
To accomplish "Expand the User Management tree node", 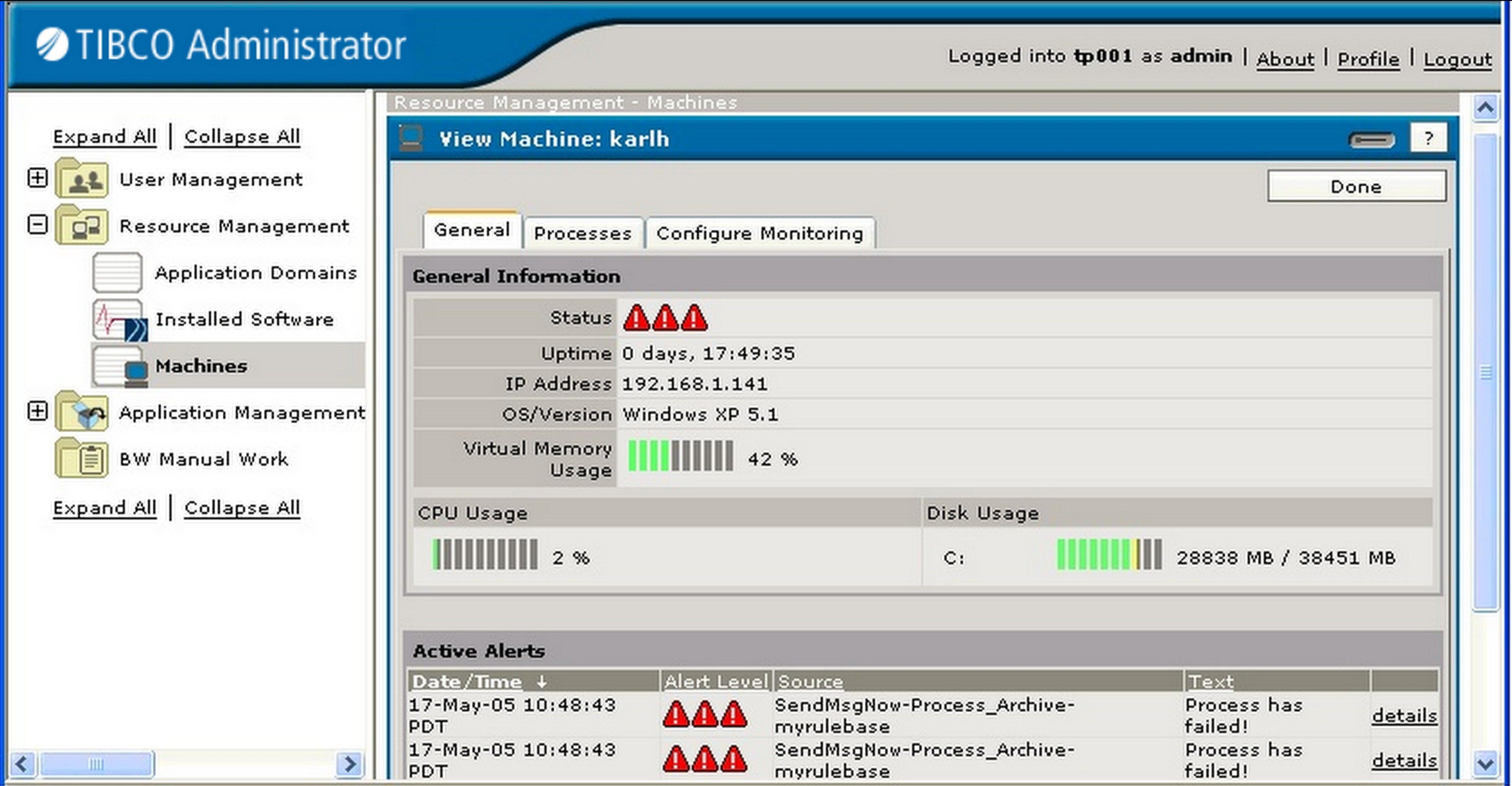I will pyautogui.click(x=37, y=178).
